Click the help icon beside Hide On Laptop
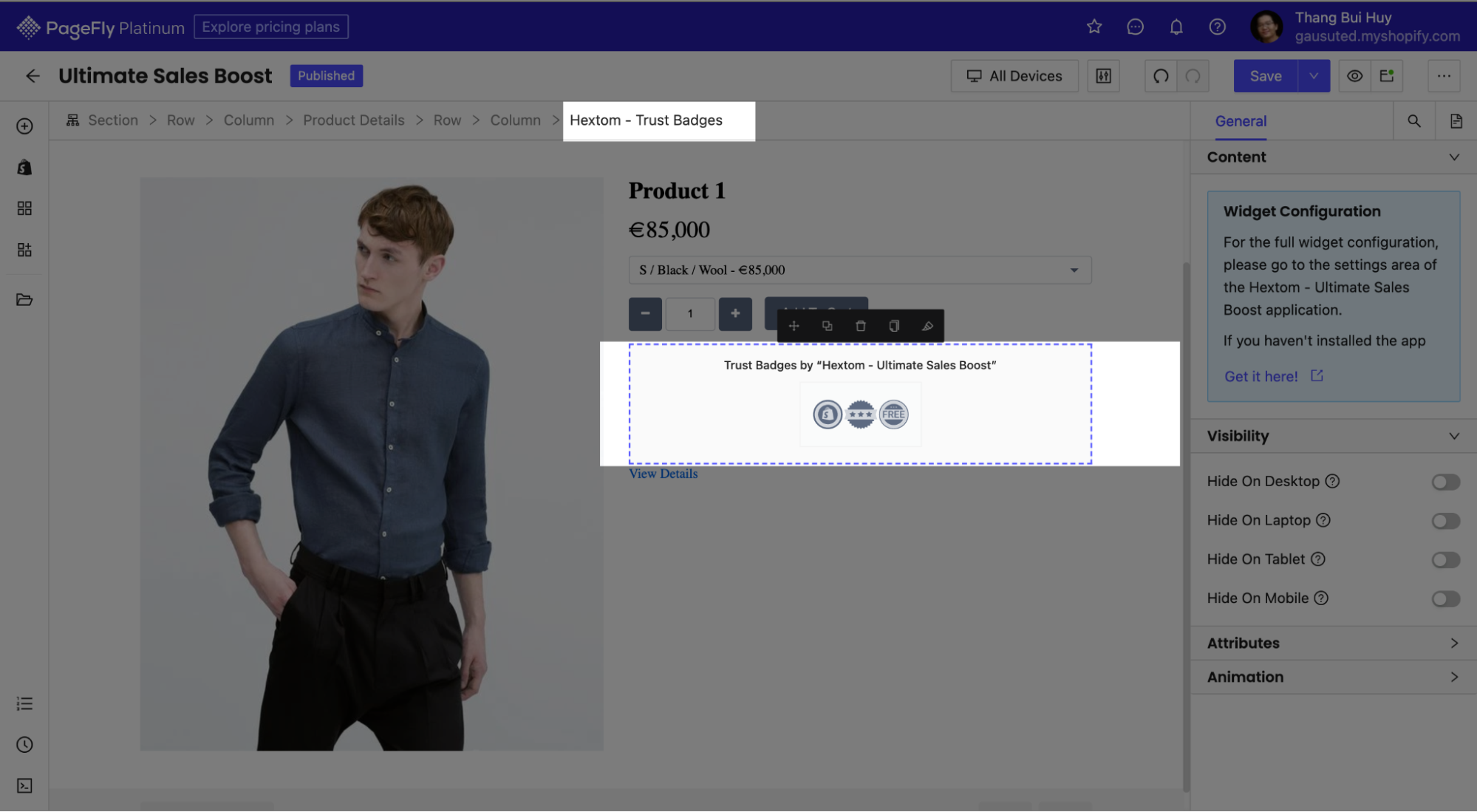This screenshot has height=812, width=1477. click(x=1323, y=521)
